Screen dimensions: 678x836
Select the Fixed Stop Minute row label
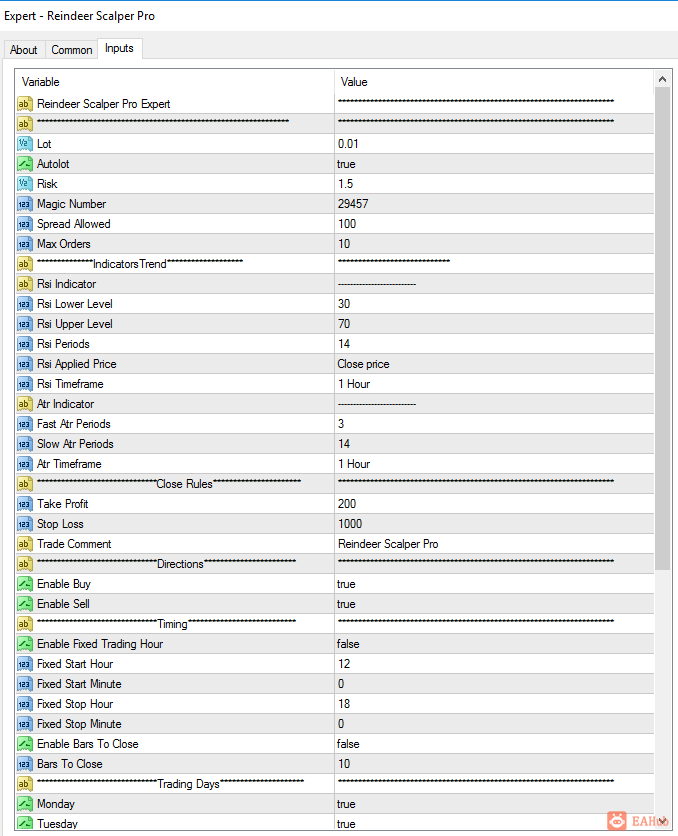pyautogui.click(x=79, y=724)
